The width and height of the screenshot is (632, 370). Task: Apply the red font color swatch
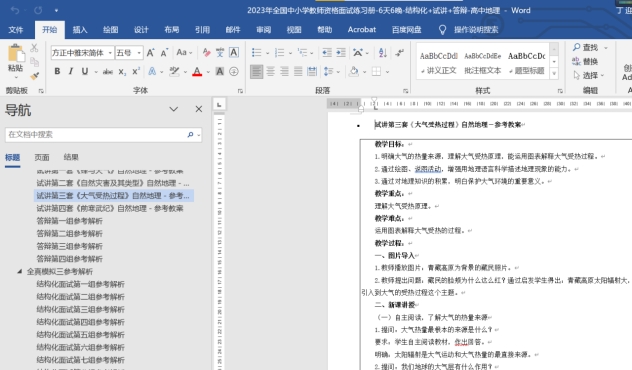coord(197,72)
